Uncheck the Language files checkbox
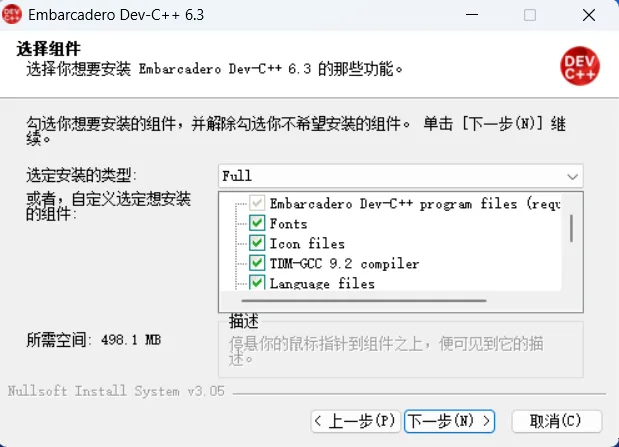619x447 pixels. tap(257, 282)
